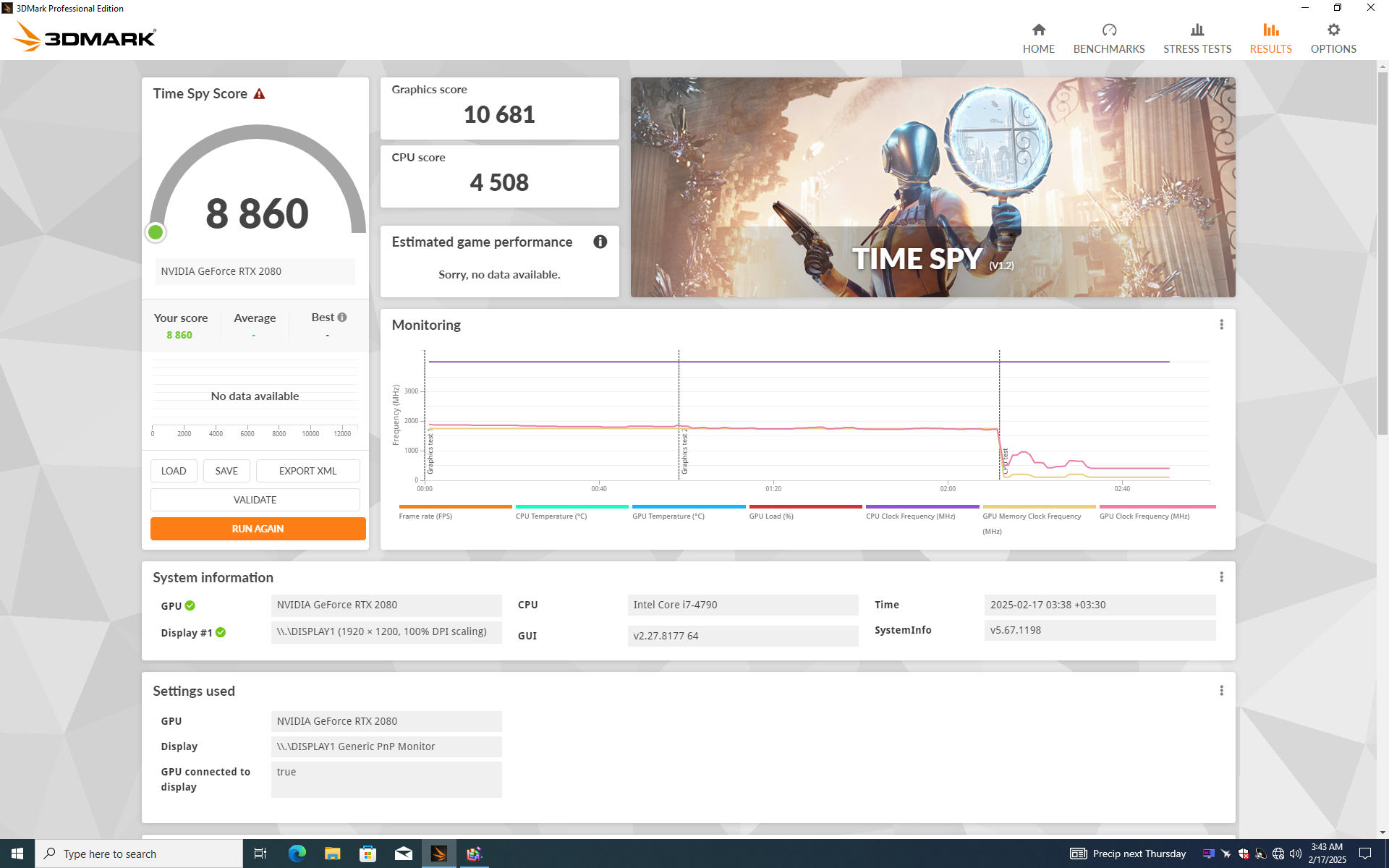Click the Time 2025-02-17 03:38 field
1389x868 pixels.
(1099, 605)
